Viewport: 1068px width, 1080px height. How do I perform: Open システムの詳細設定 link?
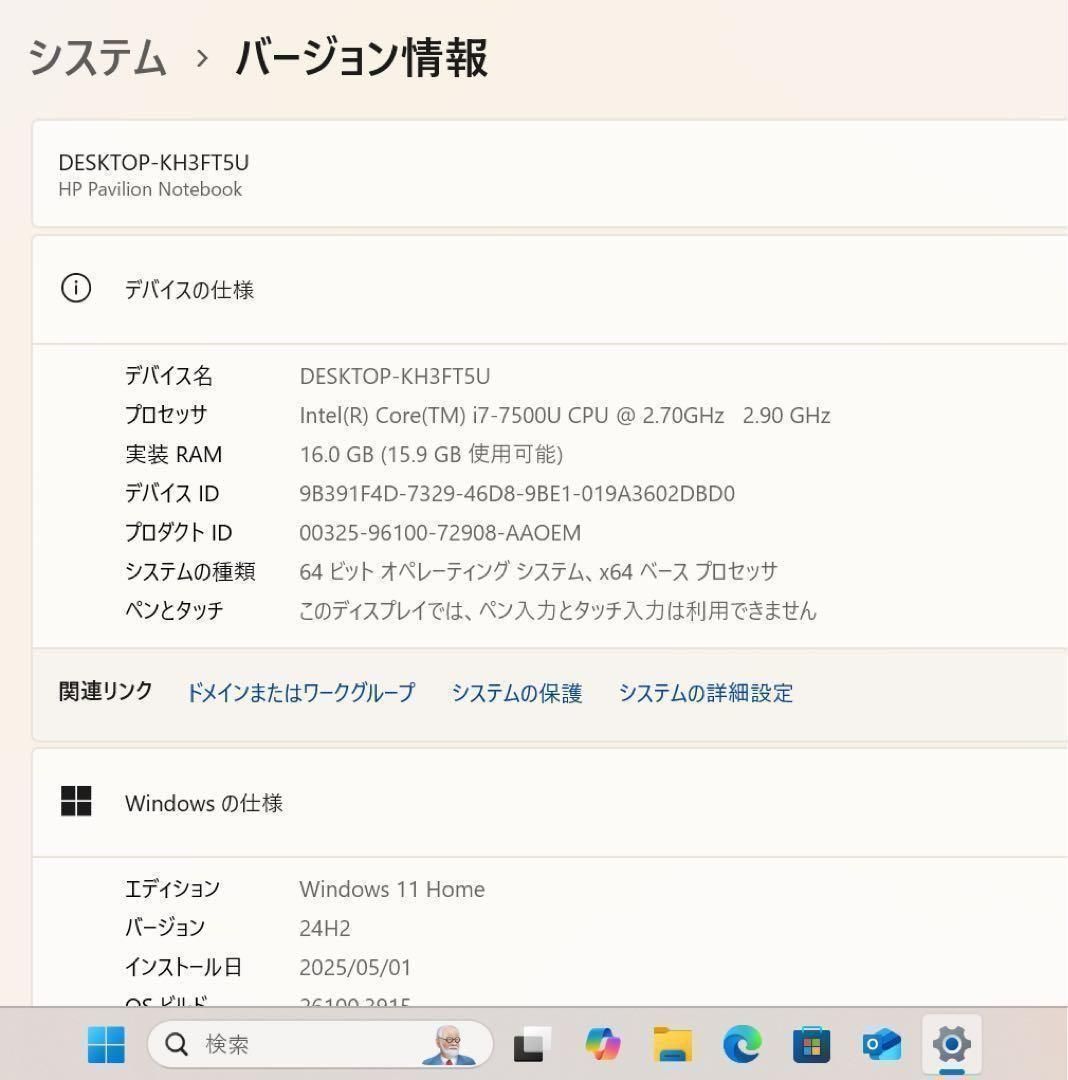[707, 692]
